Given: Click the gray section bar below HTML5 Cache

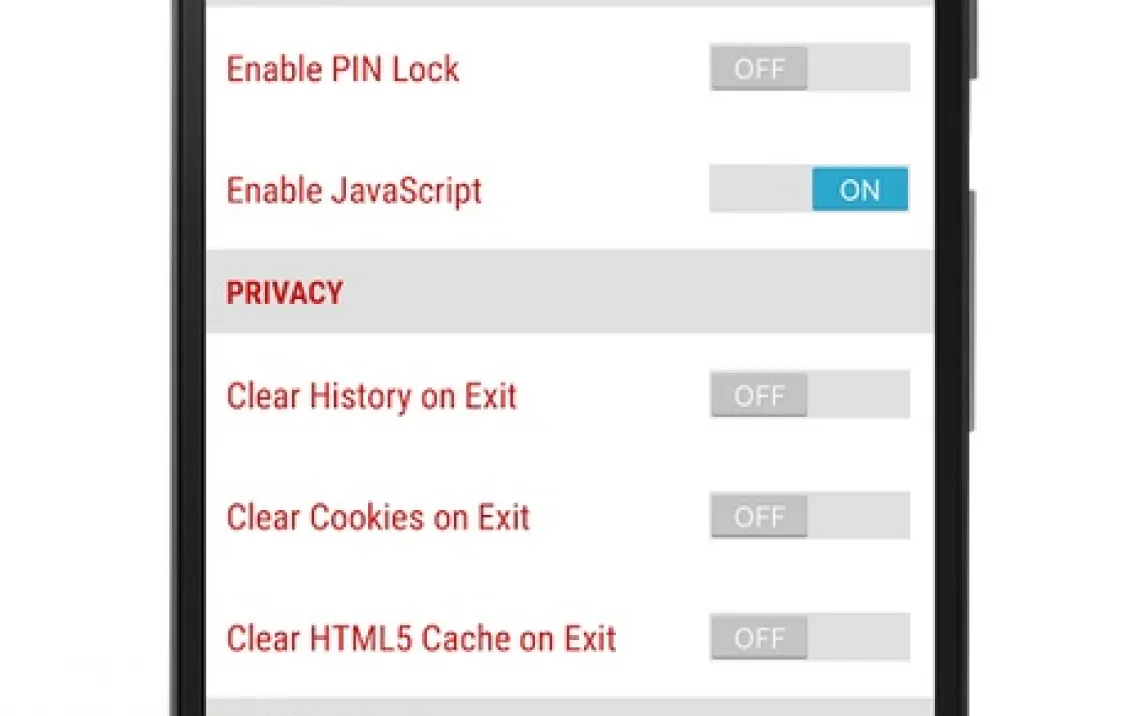Looking at the screenshot, I should pos(568,707).
